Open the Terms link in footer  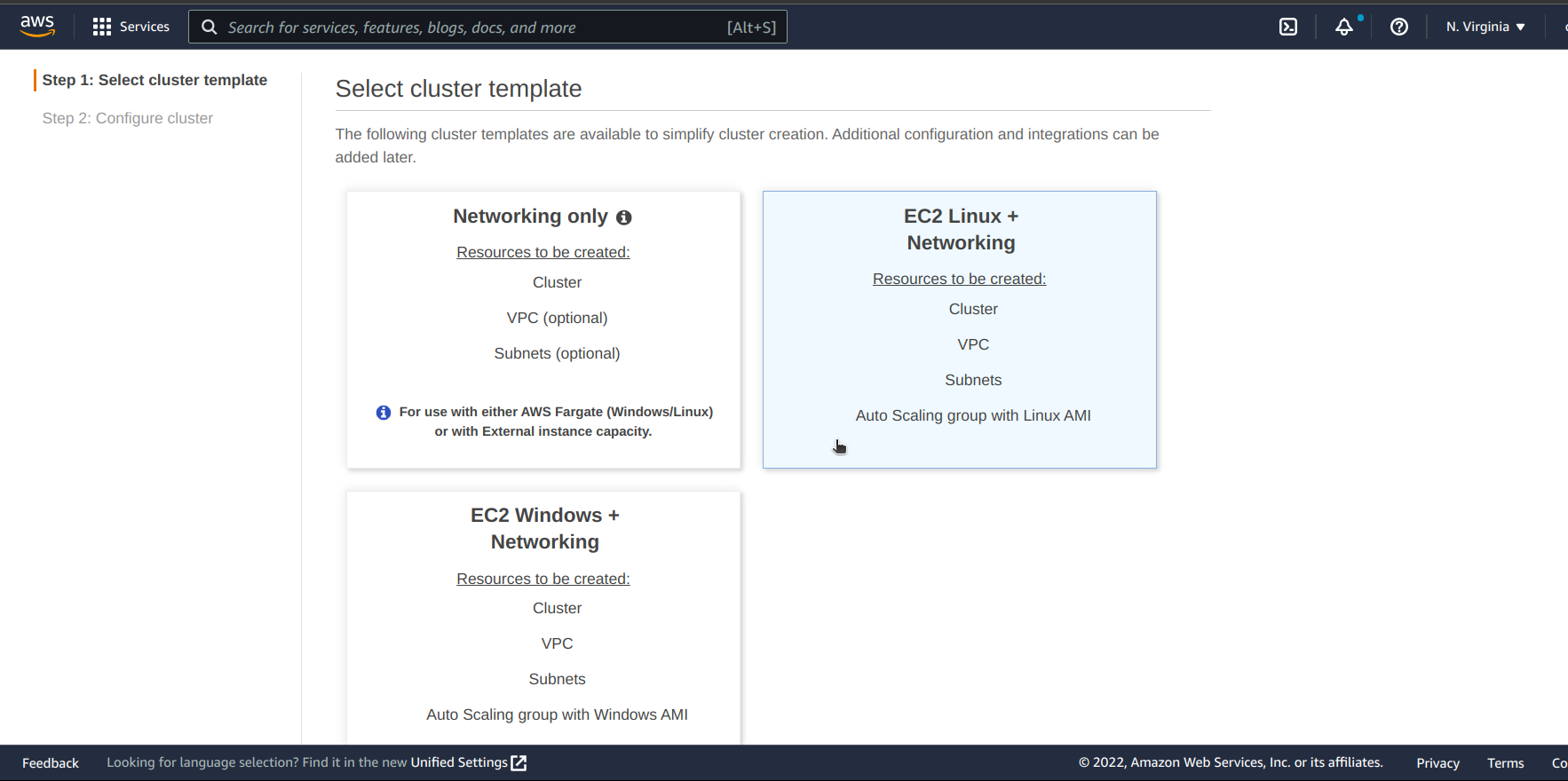pyautogui.click(x=1505, y=763)
